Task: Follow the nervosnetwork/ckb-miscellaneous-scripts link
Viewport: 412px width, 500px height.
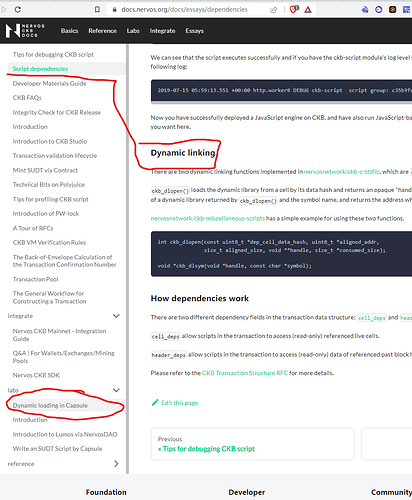Action: [208, 218]
